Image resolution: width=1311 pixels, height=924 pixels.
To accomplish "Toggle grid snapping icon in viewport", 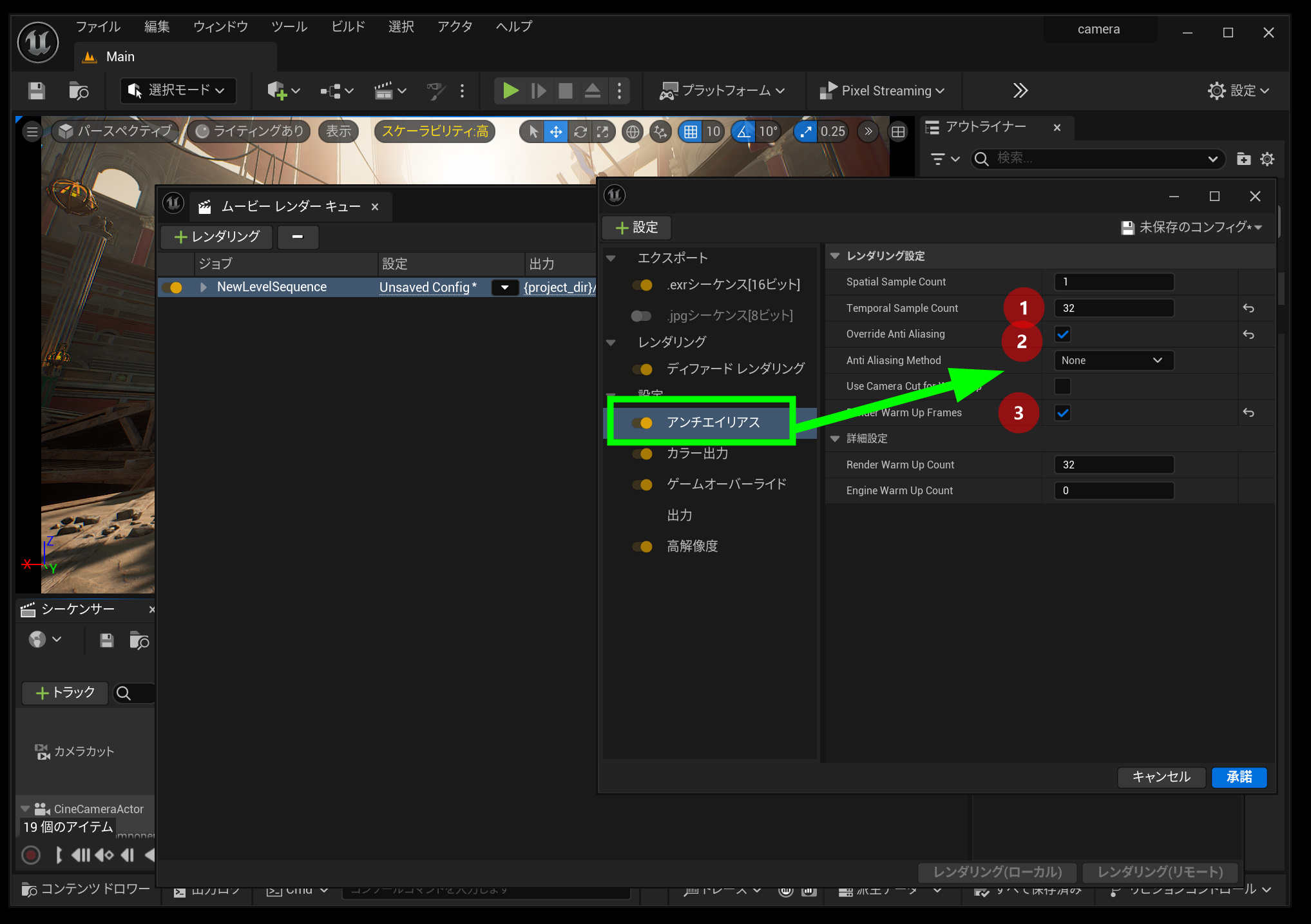I will tap(691, 132).
